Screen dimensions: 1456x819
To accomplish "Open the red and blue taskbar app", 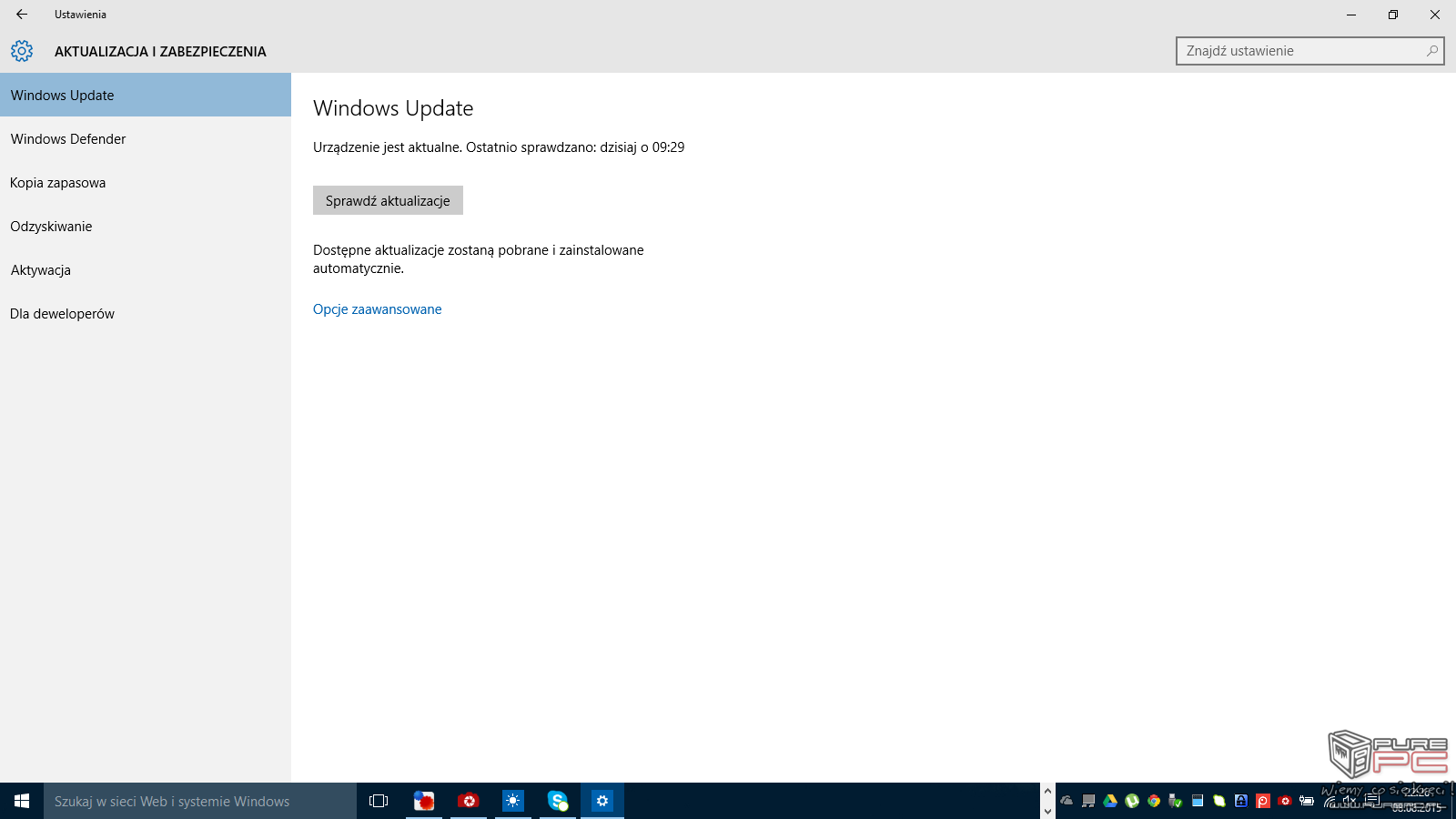I will (x=424, y=801).
